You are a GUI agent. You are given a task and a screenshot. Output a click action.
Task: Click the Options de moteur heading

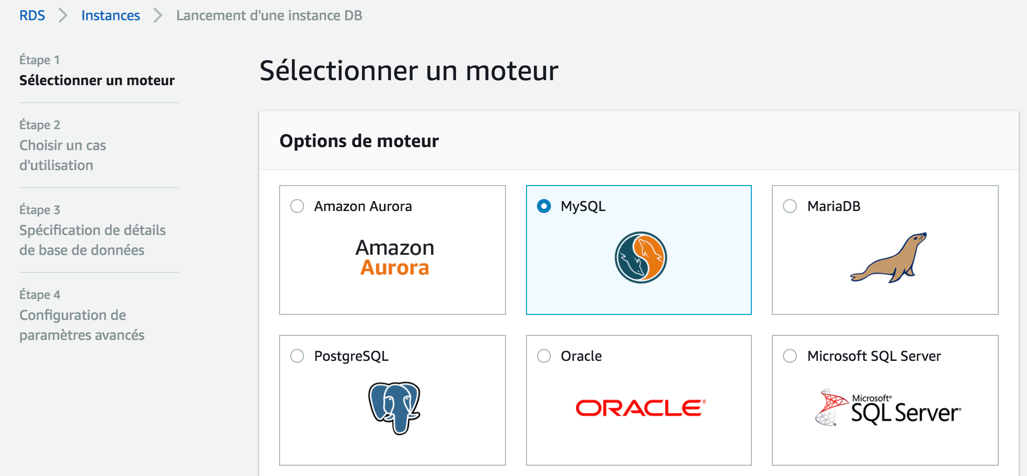tap(359, 141)
